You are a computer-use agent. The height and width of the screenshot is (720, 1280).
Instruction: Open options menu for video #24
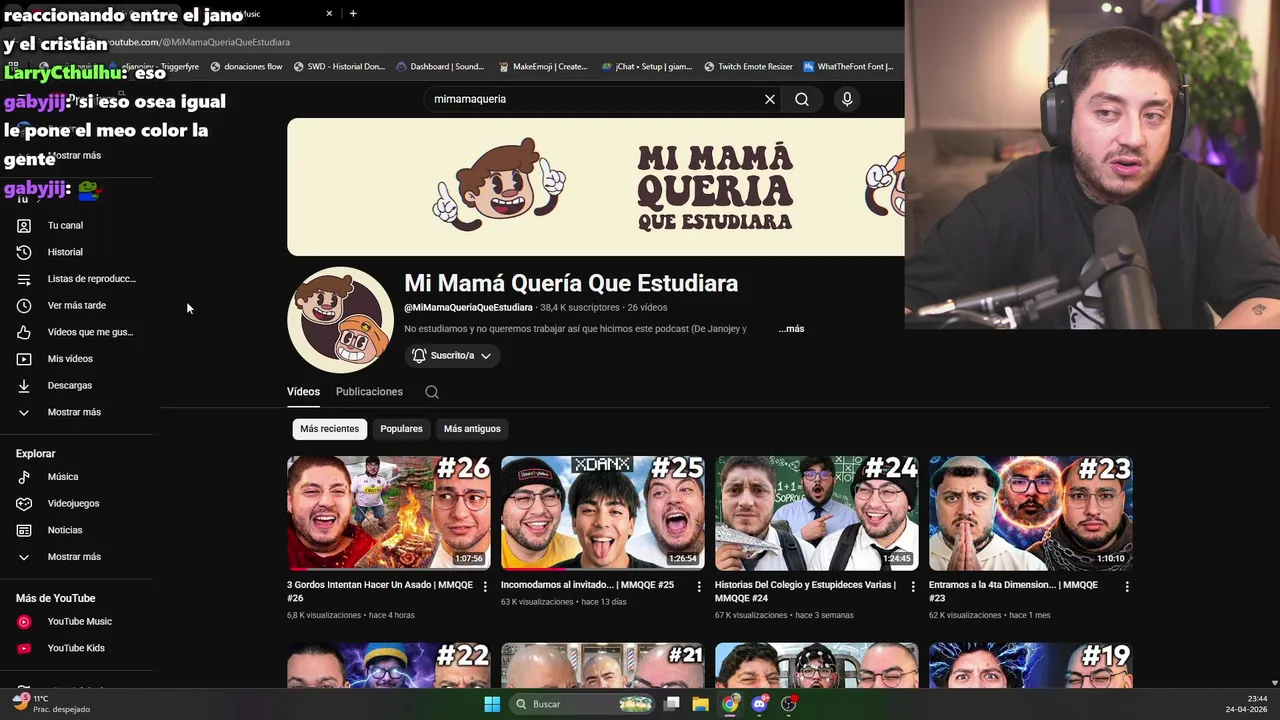coord(912,587)
